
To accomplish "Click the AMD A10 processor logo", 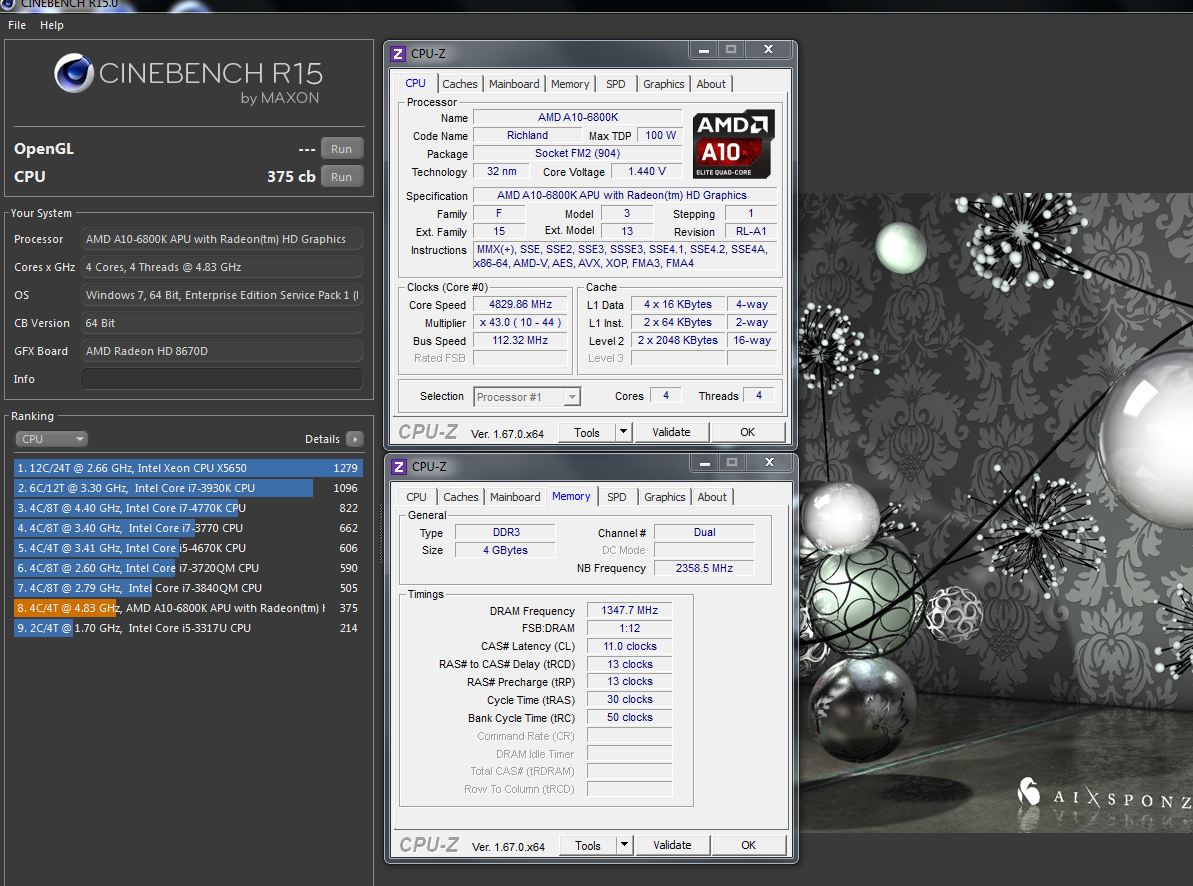I will [x=733, y=145].
